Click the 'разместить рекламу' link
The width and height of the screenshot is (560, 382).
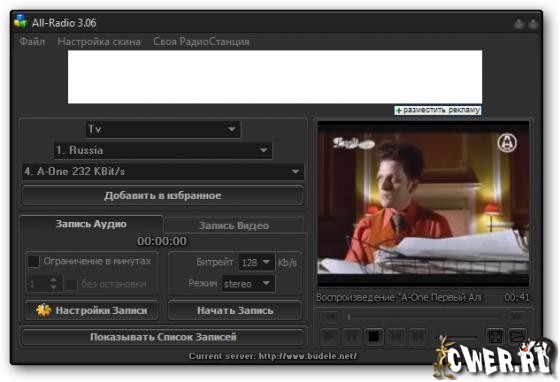[x=438, y=110]
